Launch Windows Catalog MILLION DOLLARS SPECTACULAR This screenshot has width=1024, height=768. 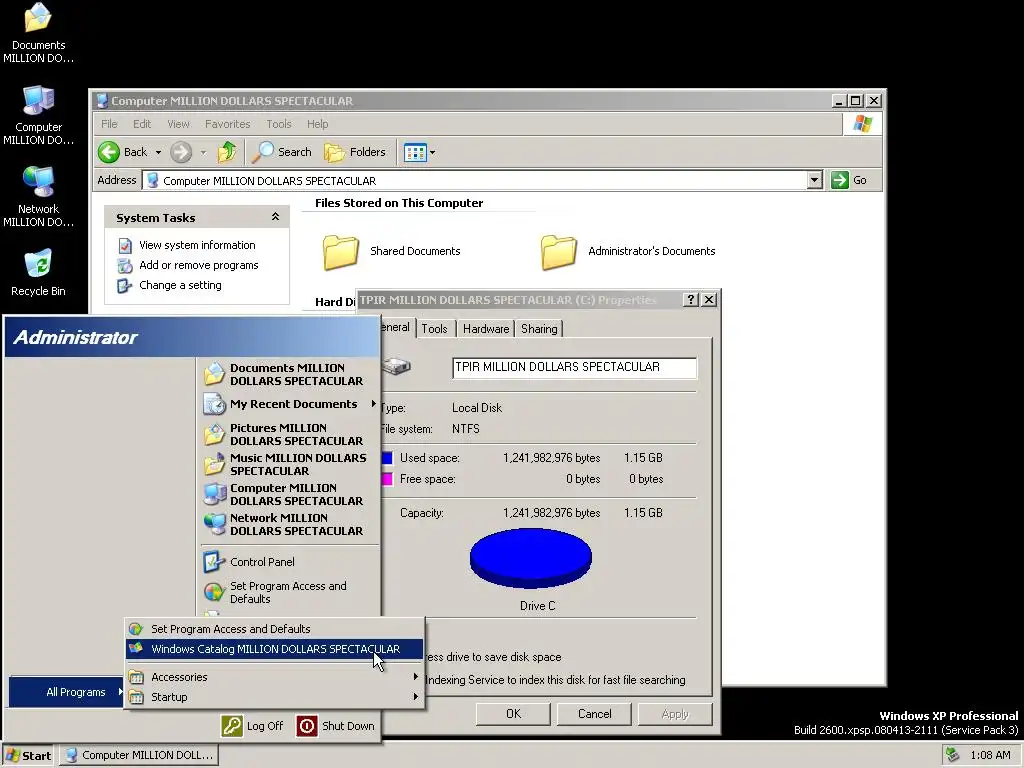click(x=274, y=649)
